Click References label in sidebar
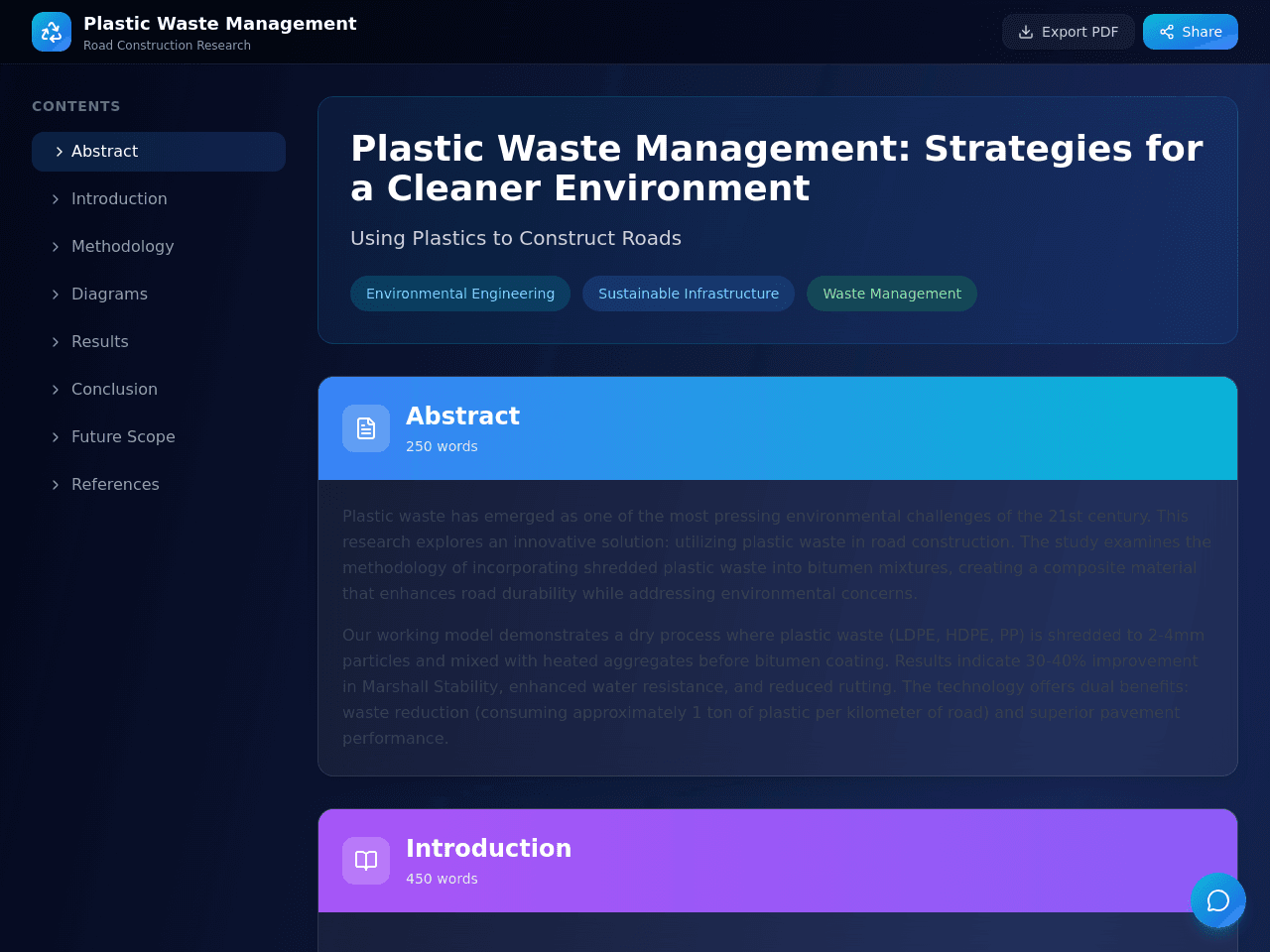Screen dimensions: 1270x952 (115, 485)
